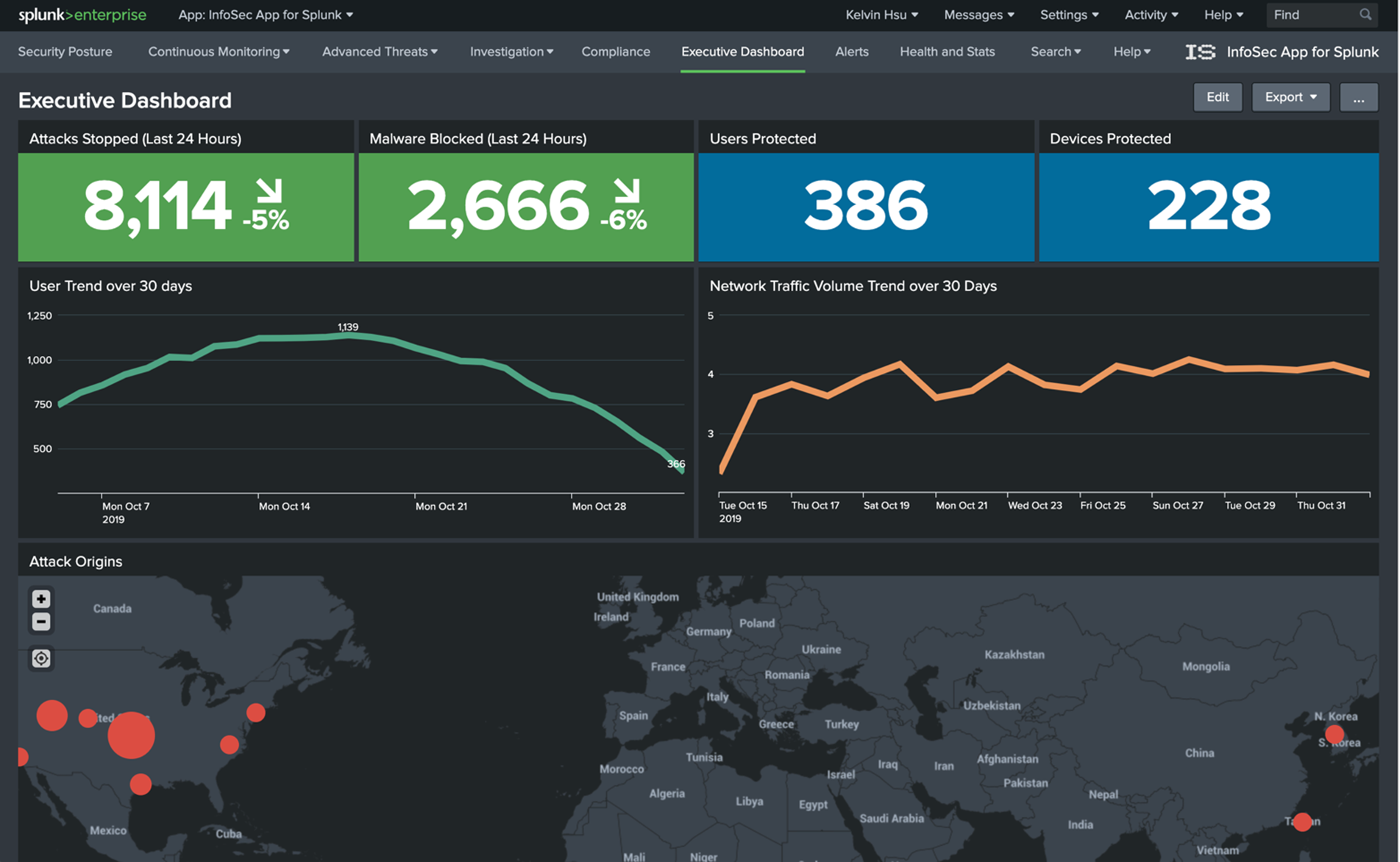
Task: Expand the Investigation menu
Action: pos(511,51)
